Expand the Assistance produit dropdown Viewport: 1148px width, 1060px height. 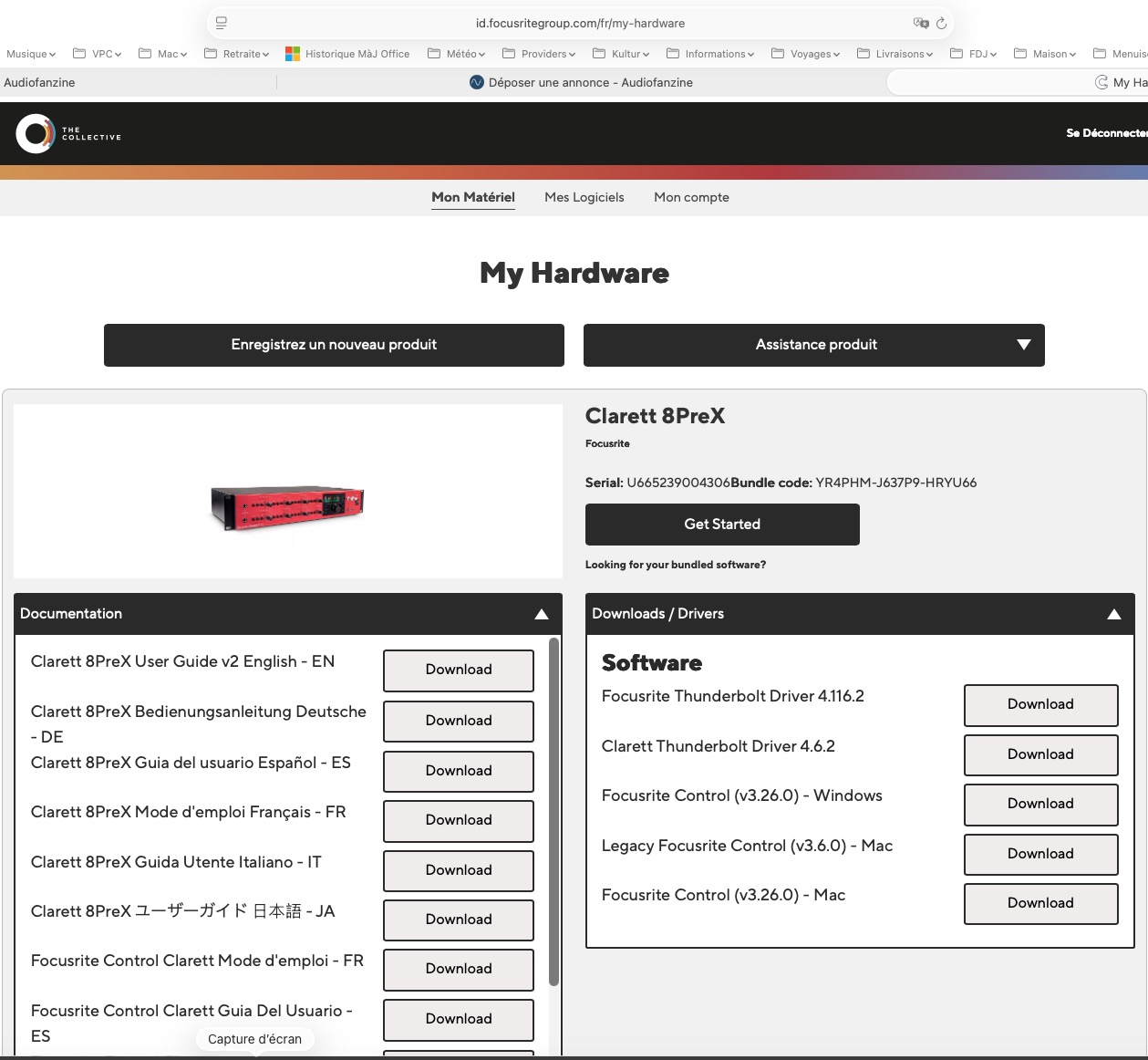tap(814, 345)
